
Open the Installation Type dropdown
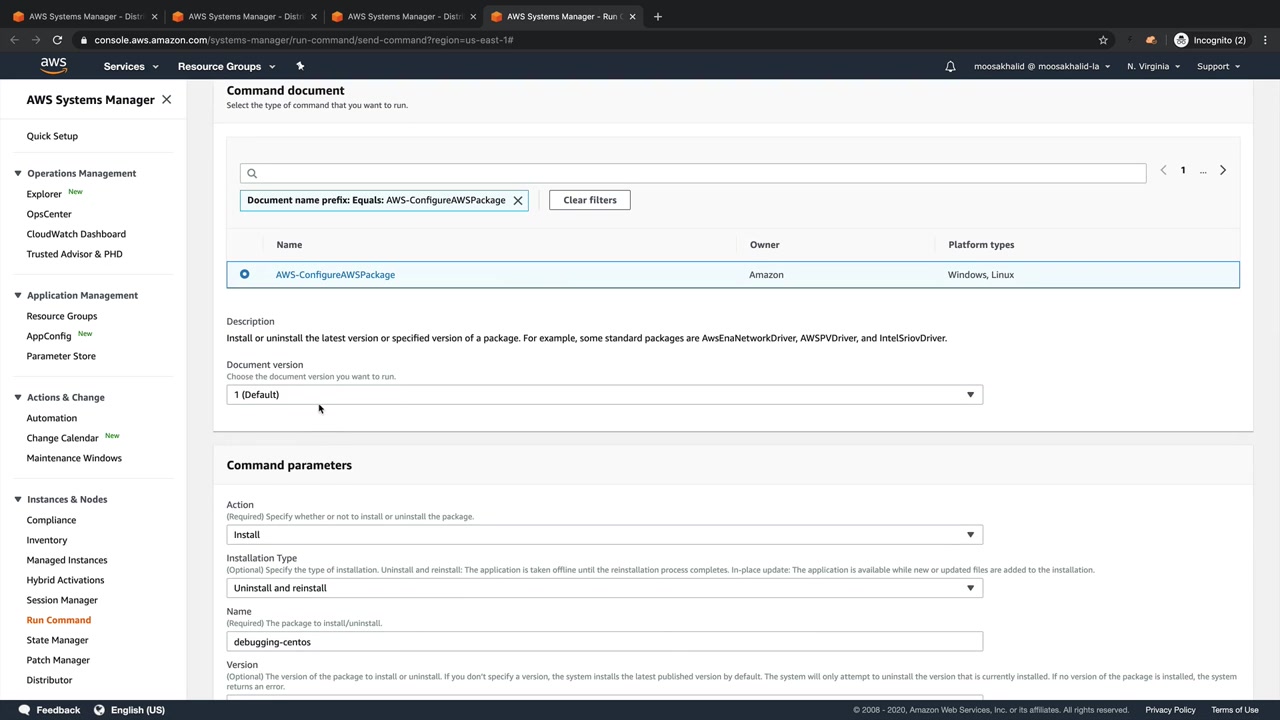(604, 588)
